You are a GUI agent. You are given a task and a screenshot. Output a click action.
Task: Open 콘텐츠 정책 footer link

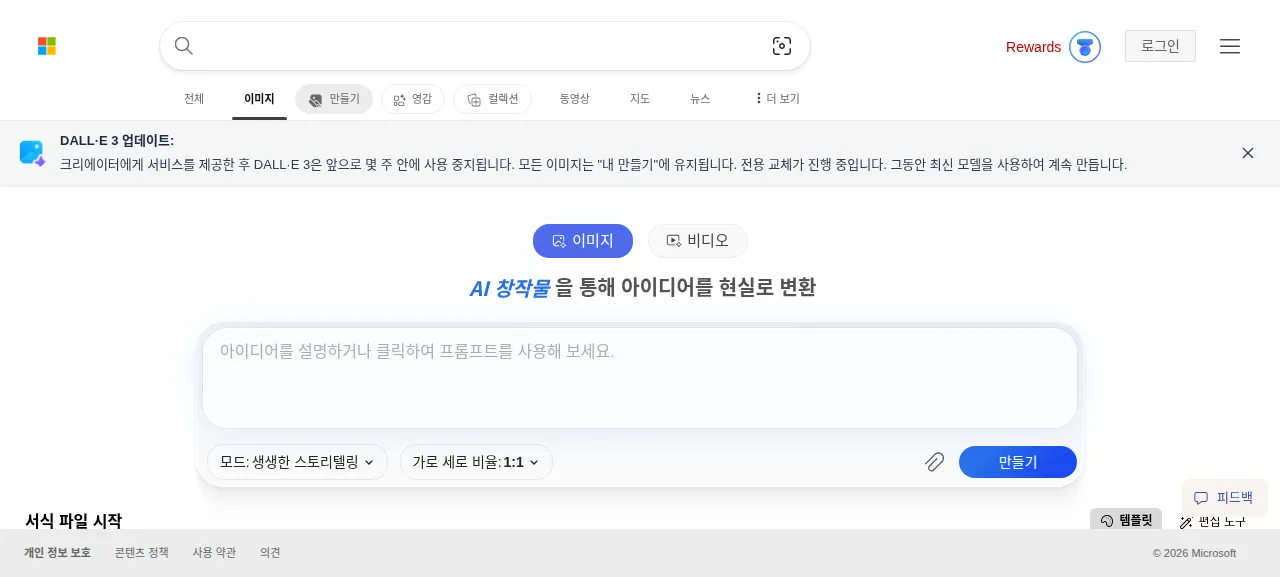142,553
